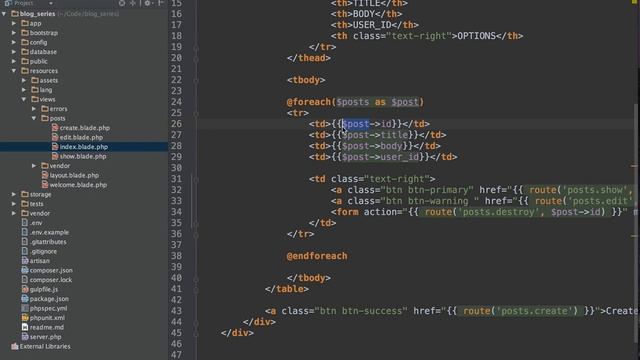Screen dimensions: 640x360
Task: Expand the tests folder arrow
Action: [x=14, y=204]
